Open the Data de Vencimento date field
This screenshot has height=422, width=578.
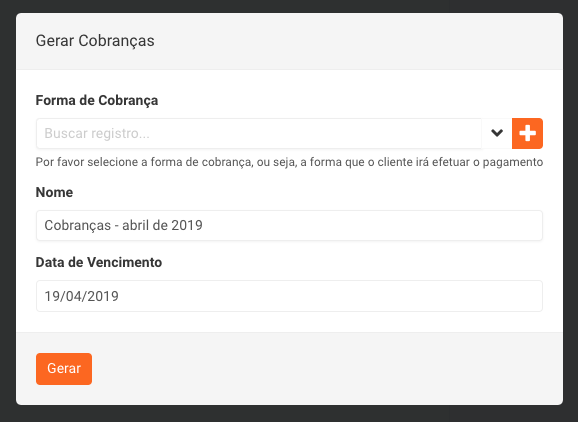coord(289,296)
